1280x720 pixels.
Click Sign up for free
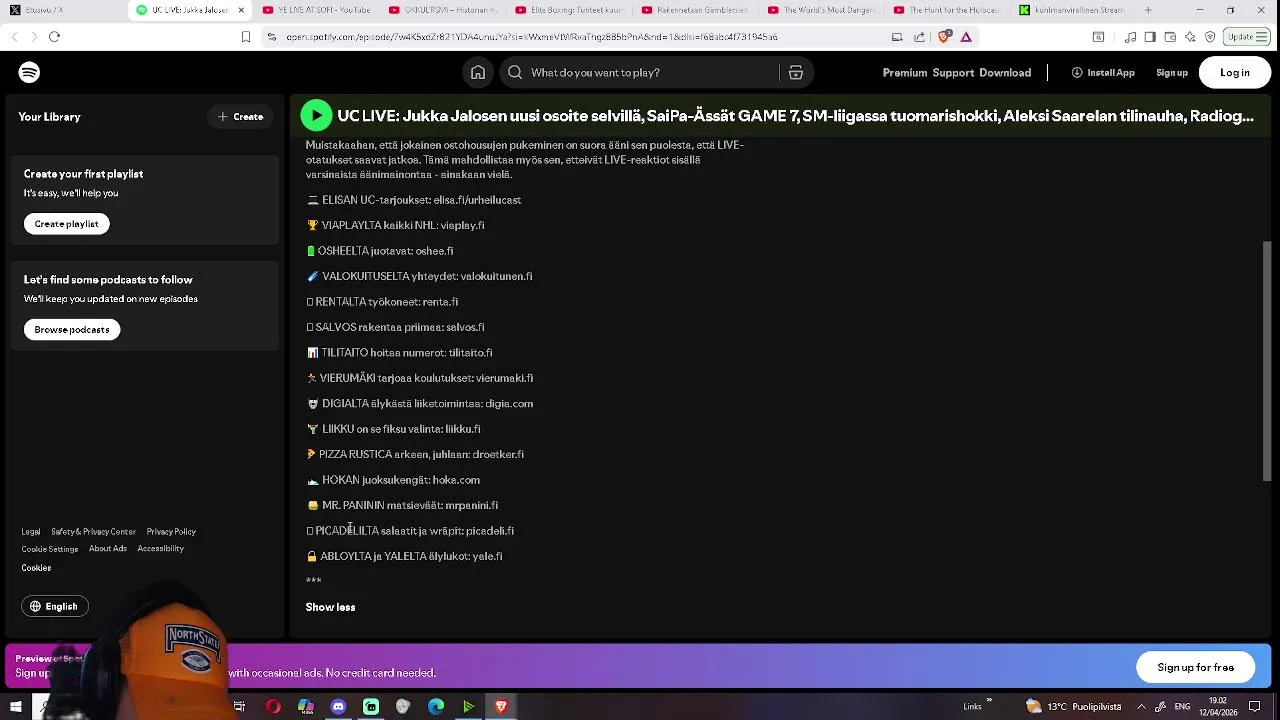[1196, 668]
